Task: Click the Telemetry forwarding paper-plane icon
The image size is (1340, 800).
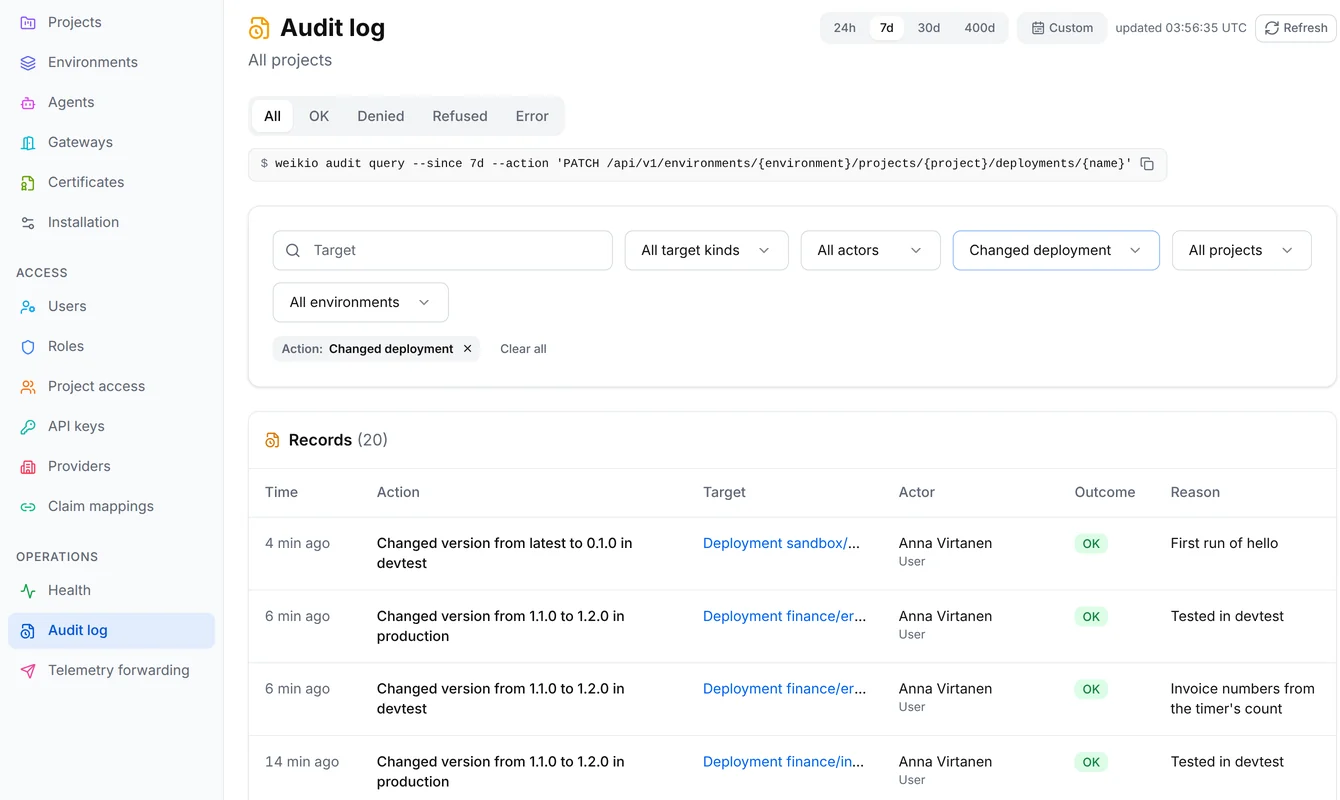Action: tap(28, 670)
